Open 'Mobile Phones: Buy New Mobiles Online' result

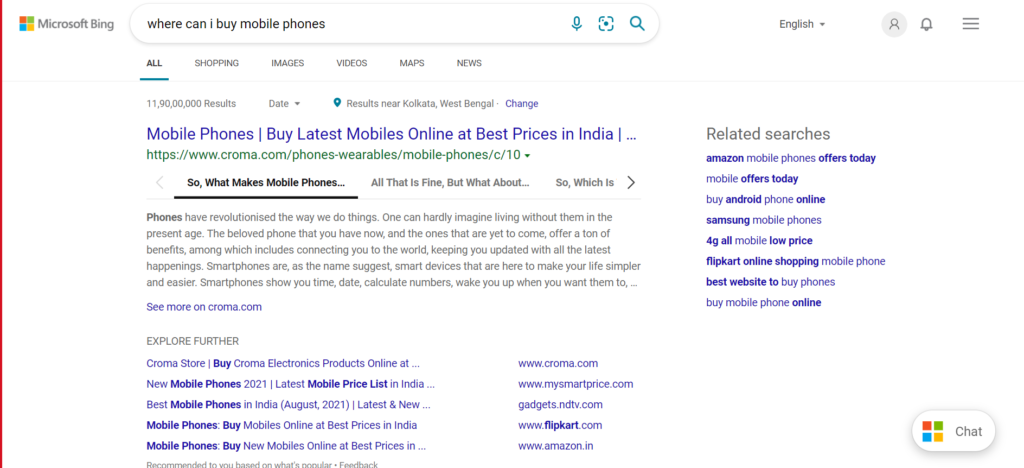[286, 446]
